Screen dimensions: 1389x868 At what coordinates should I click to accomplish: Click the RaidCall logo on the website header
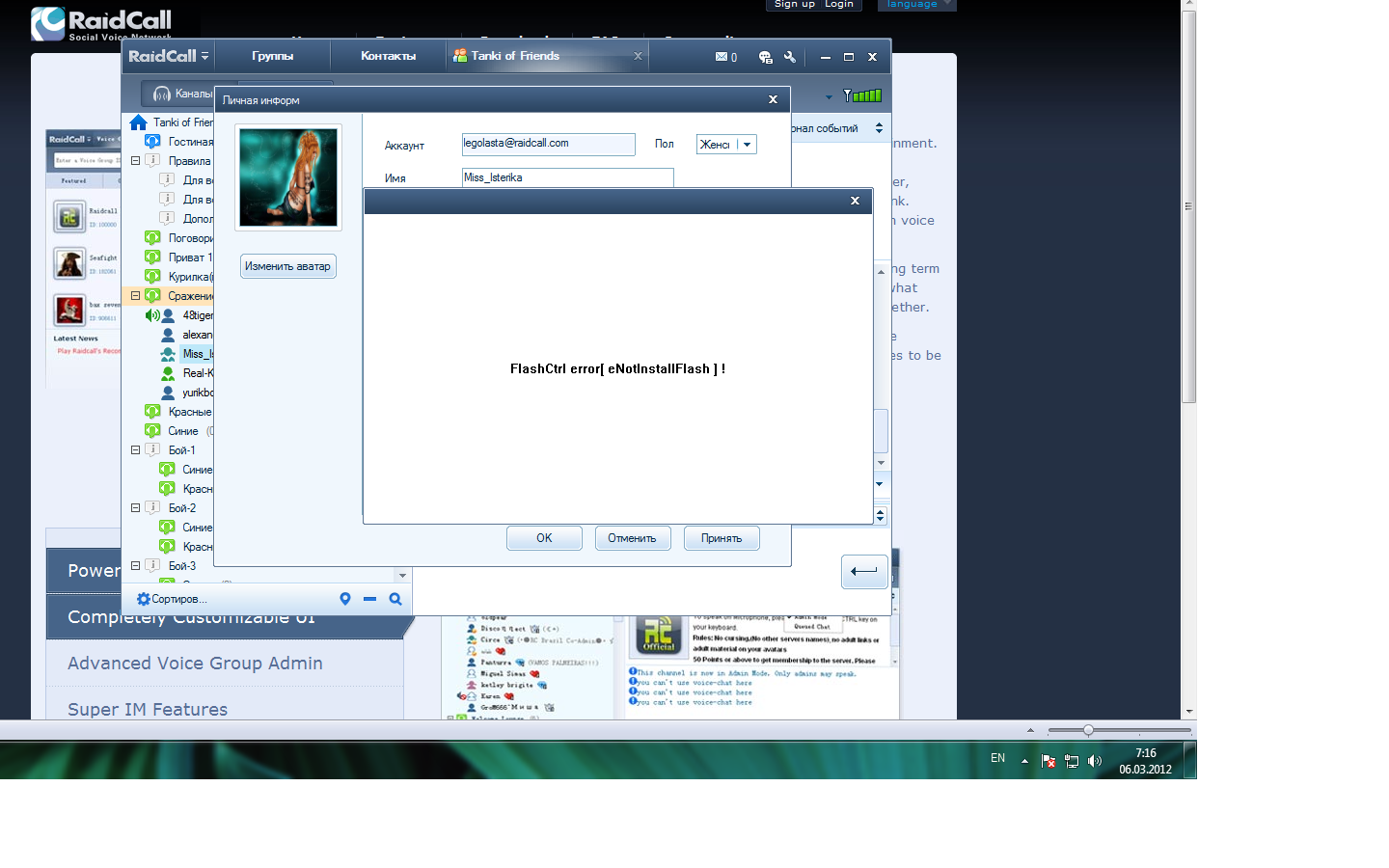101,24
